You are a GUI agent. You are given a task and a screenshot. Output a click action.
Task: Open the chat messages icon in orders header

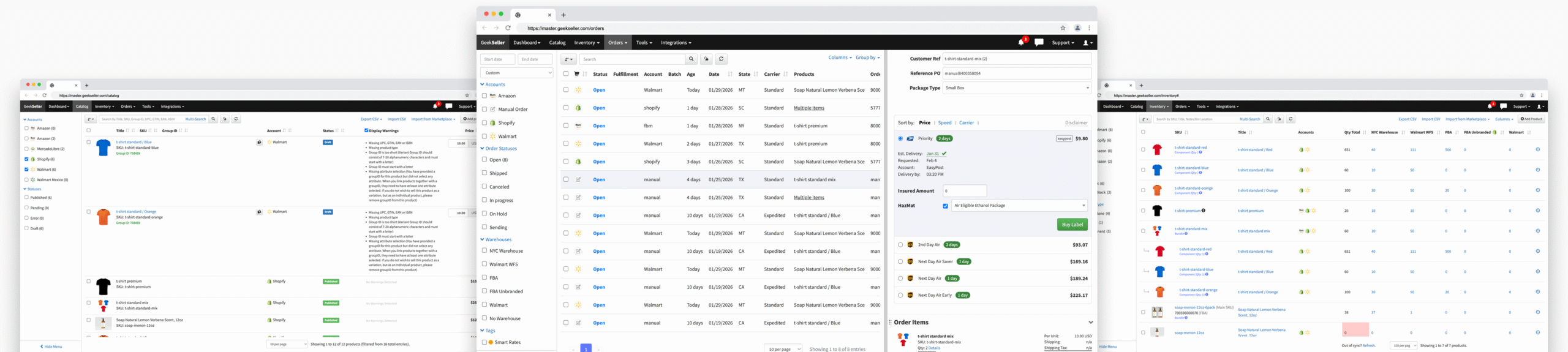(1039, 42)
